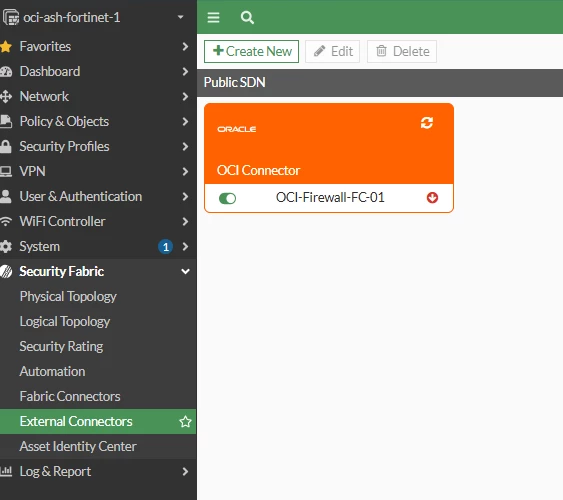Expand the VPN menu chevron

coord(185,171)
